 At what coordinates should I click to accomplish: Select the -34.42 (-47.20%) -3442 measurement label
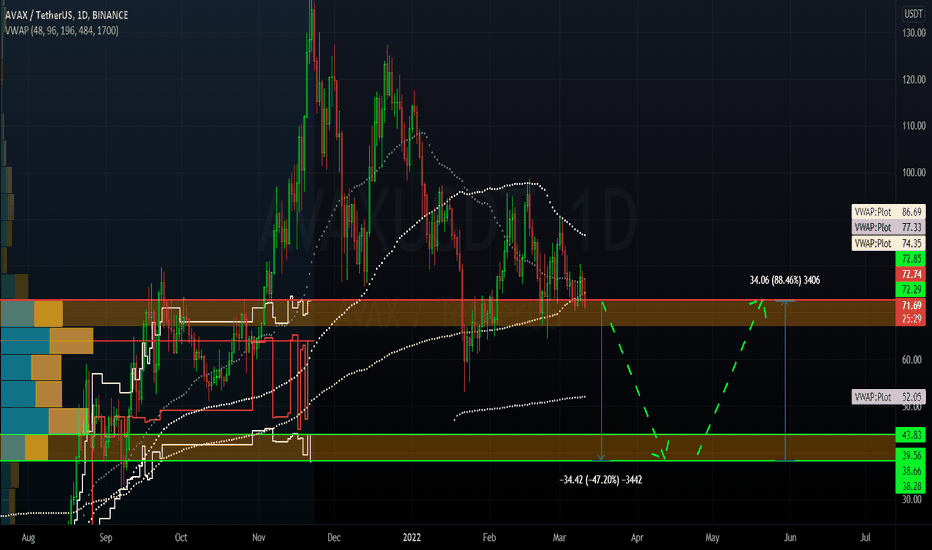pos(601,480)
